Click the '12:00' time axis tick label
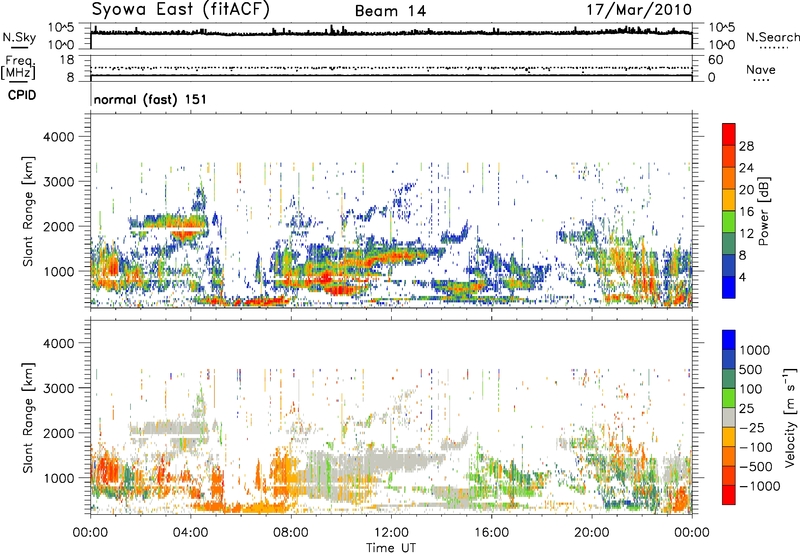Image resolution: width=800 pixels, height=554 pixels. click(391, 533)
